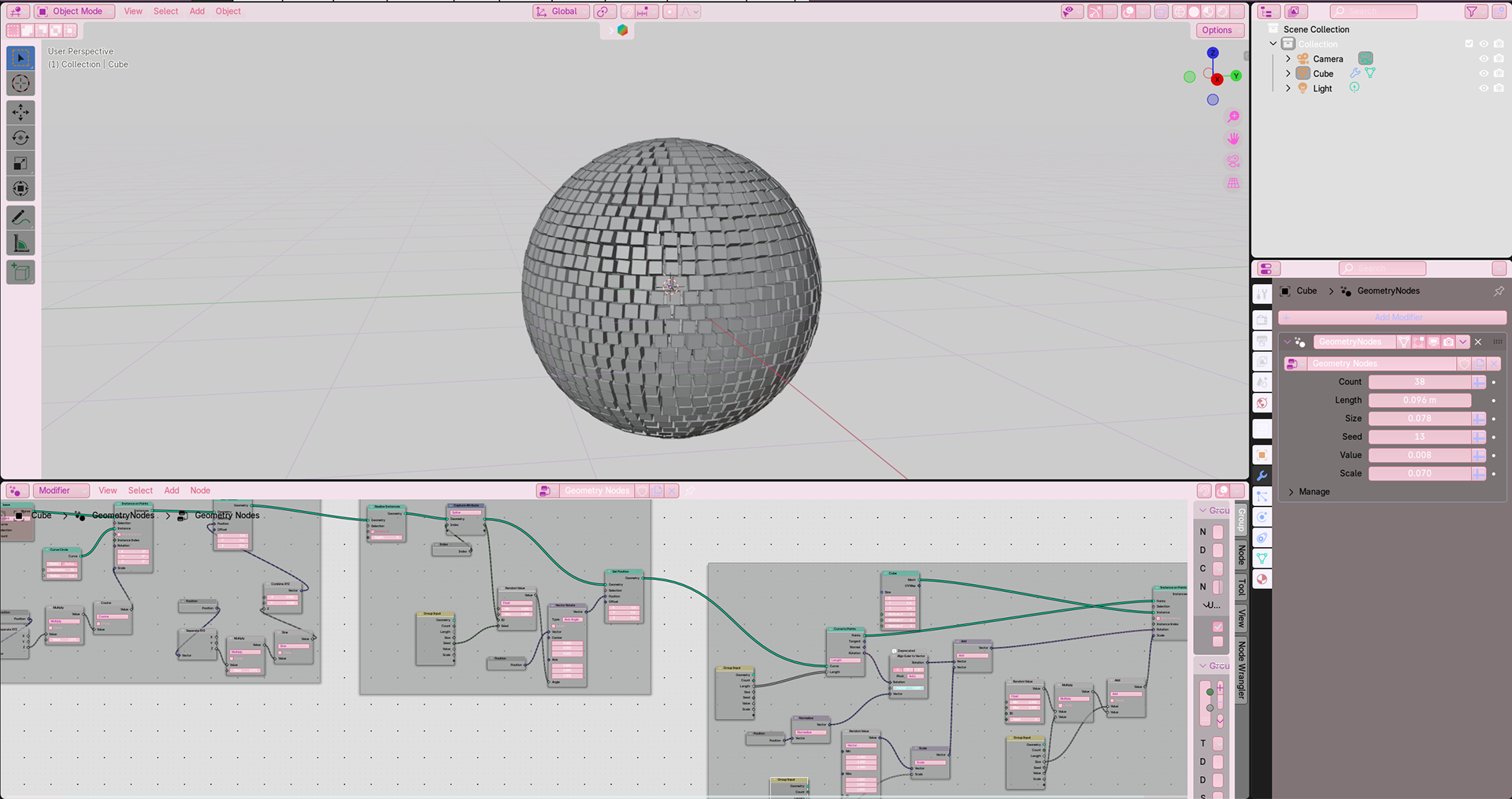Viewport: 1512px width, 799px height.
Task: Expand the Camera item in outliner
Action: click(x=1288, y=59)
